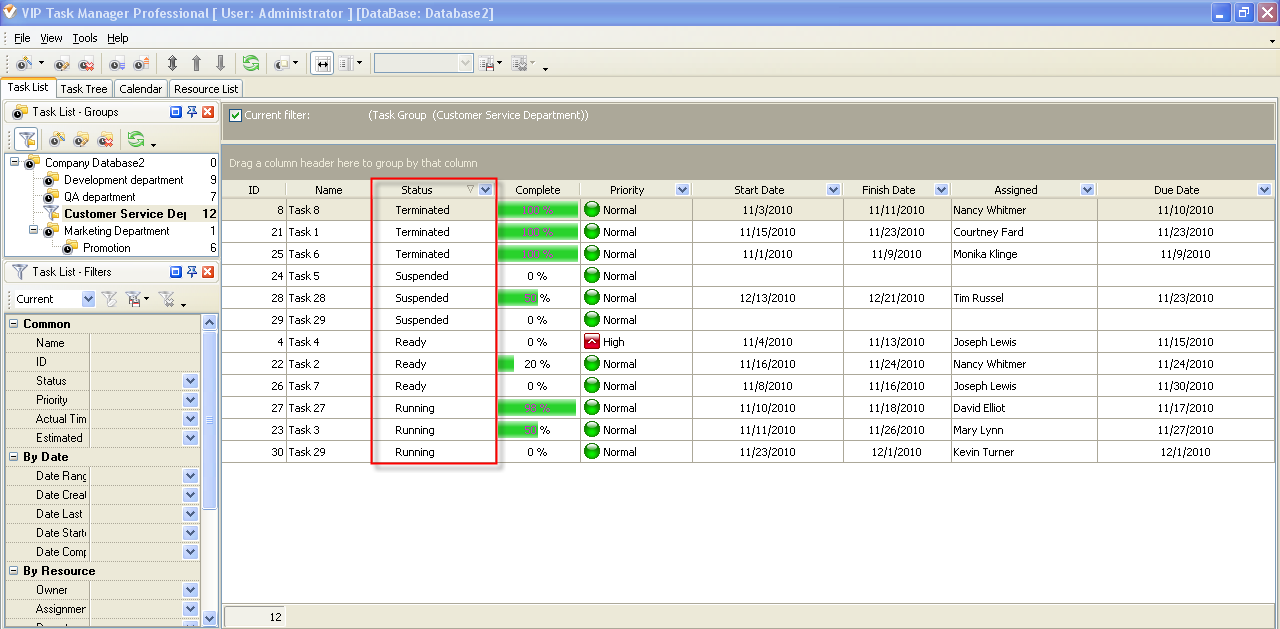Toggle the column auto-width icon in toolbar

pyautogui.click(x=322, y=64)
